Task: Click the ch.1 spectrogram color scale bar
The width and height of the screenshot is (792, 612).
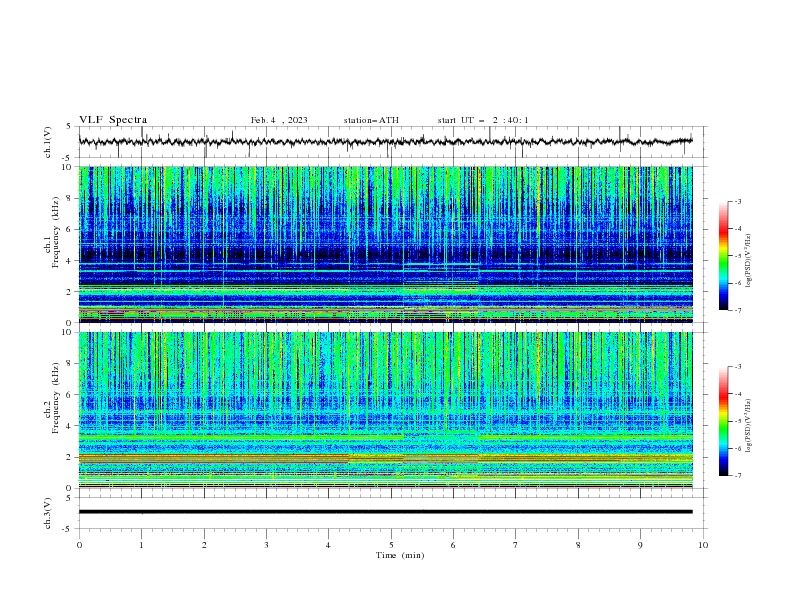Action: pos(724,255)
